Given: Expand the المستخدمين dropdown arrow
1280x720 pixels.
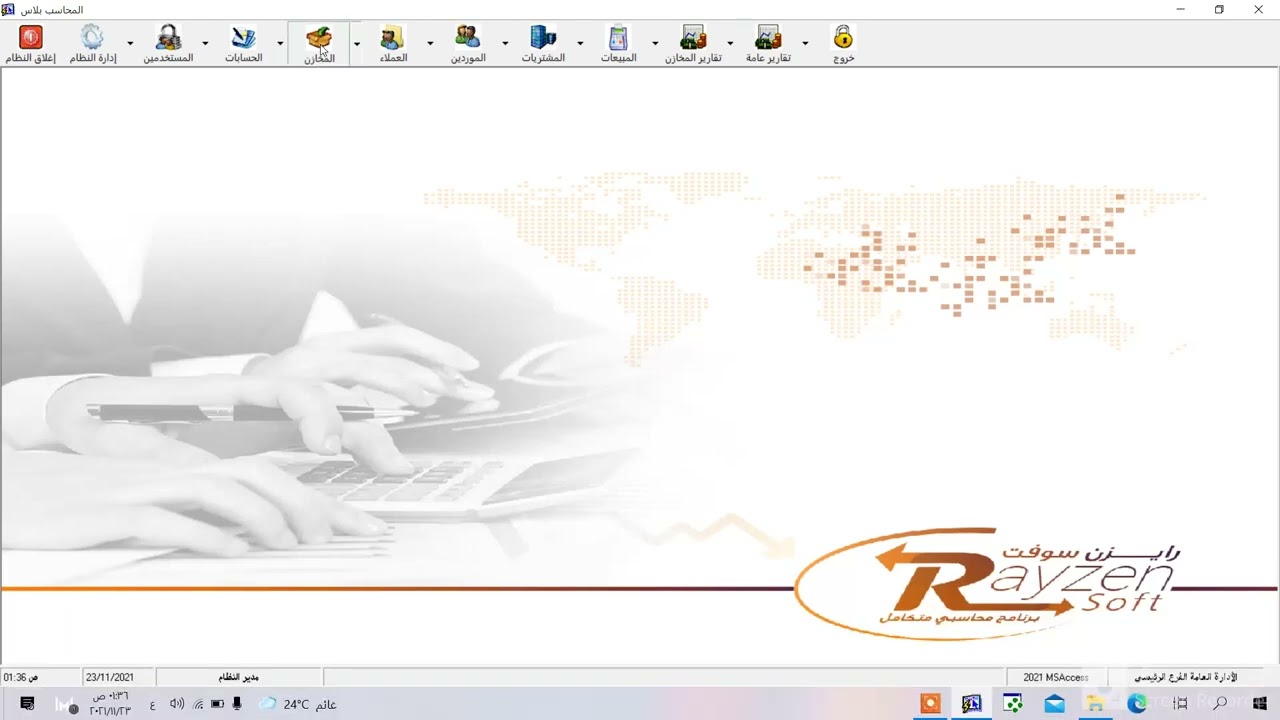Looking at the screenshot, I should [205, 44].
